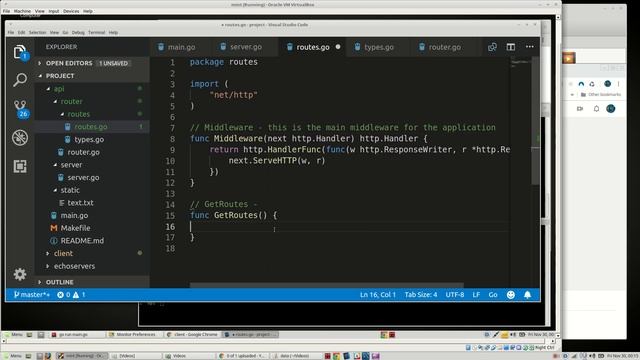Viewport: 640px width, 360px height.
Task: Open routes.go in the file tree
Action: [91, 127]
